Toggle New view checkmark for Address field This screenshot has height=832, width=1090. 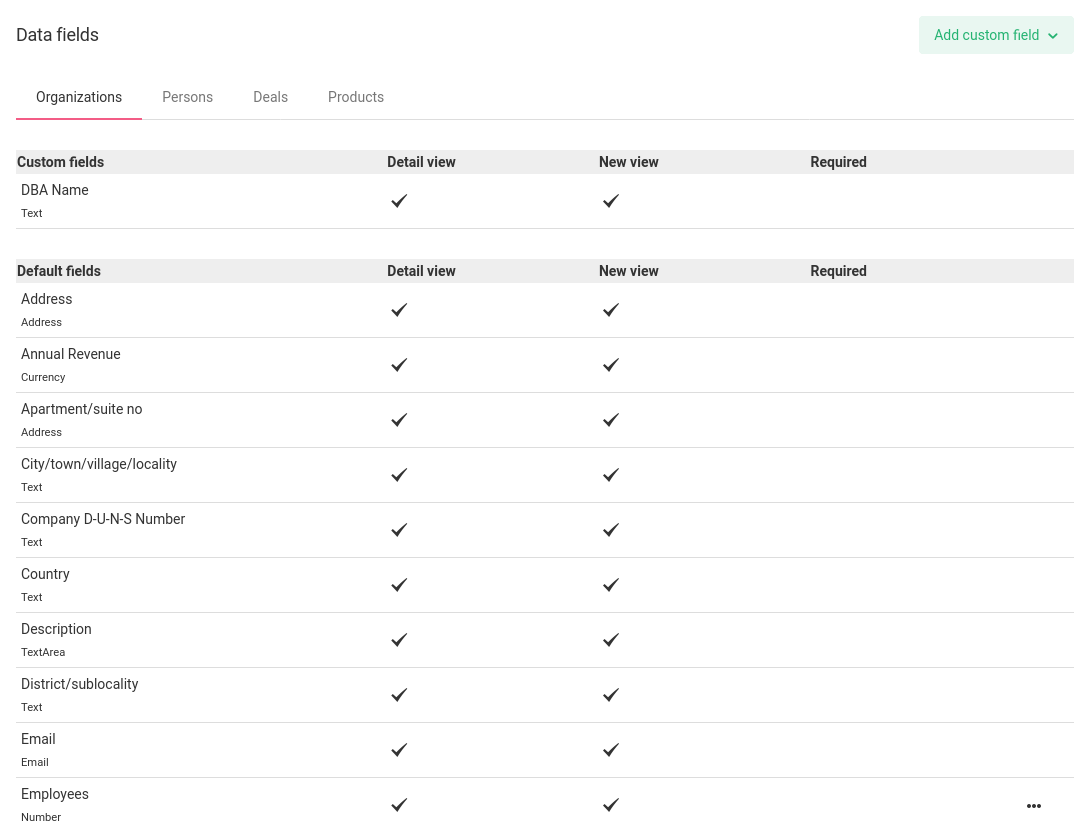pos(611,310)
